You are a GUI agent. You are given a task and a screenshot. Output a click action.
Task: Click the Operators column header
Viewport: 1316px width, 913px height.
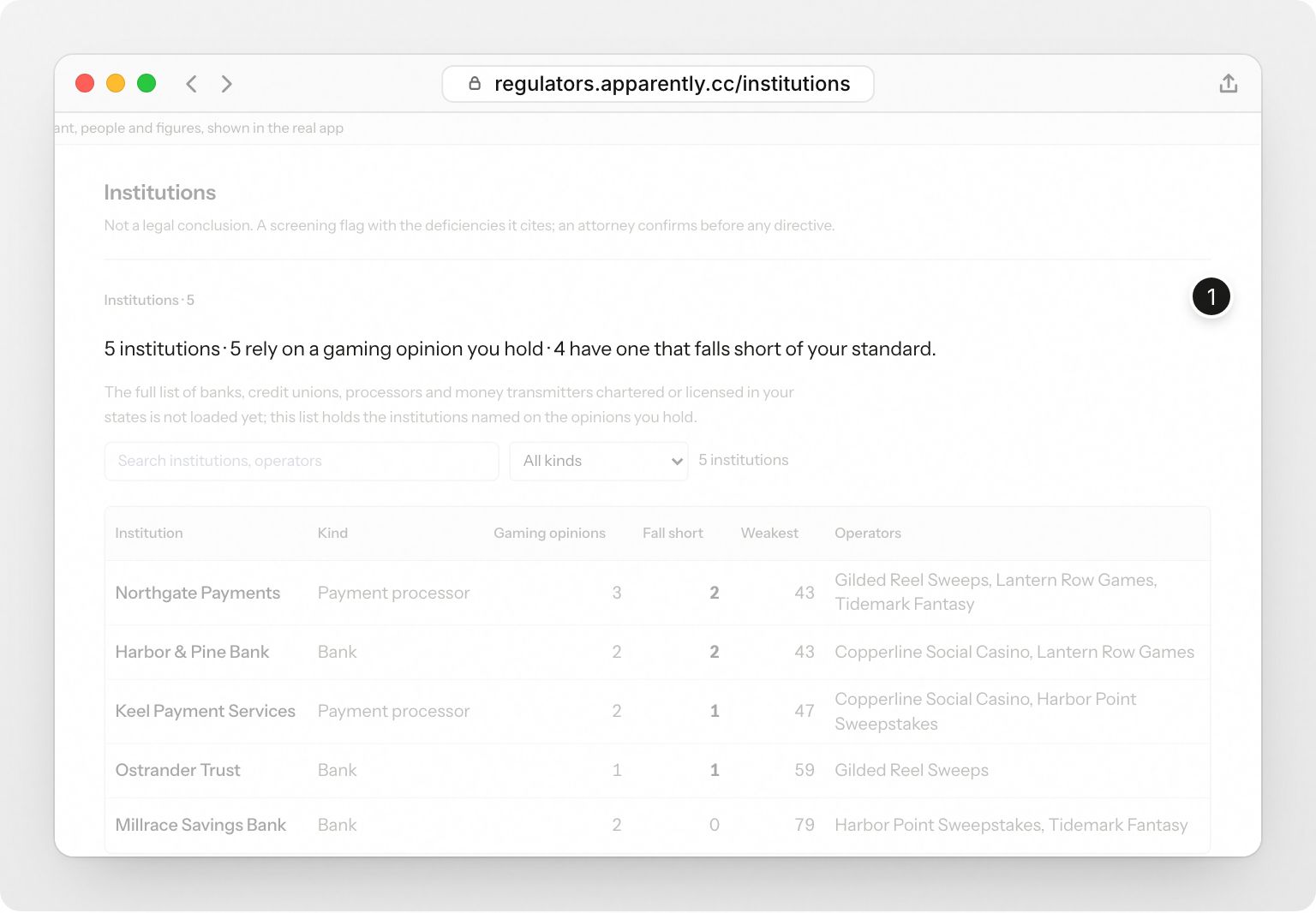tap(868, 533)
